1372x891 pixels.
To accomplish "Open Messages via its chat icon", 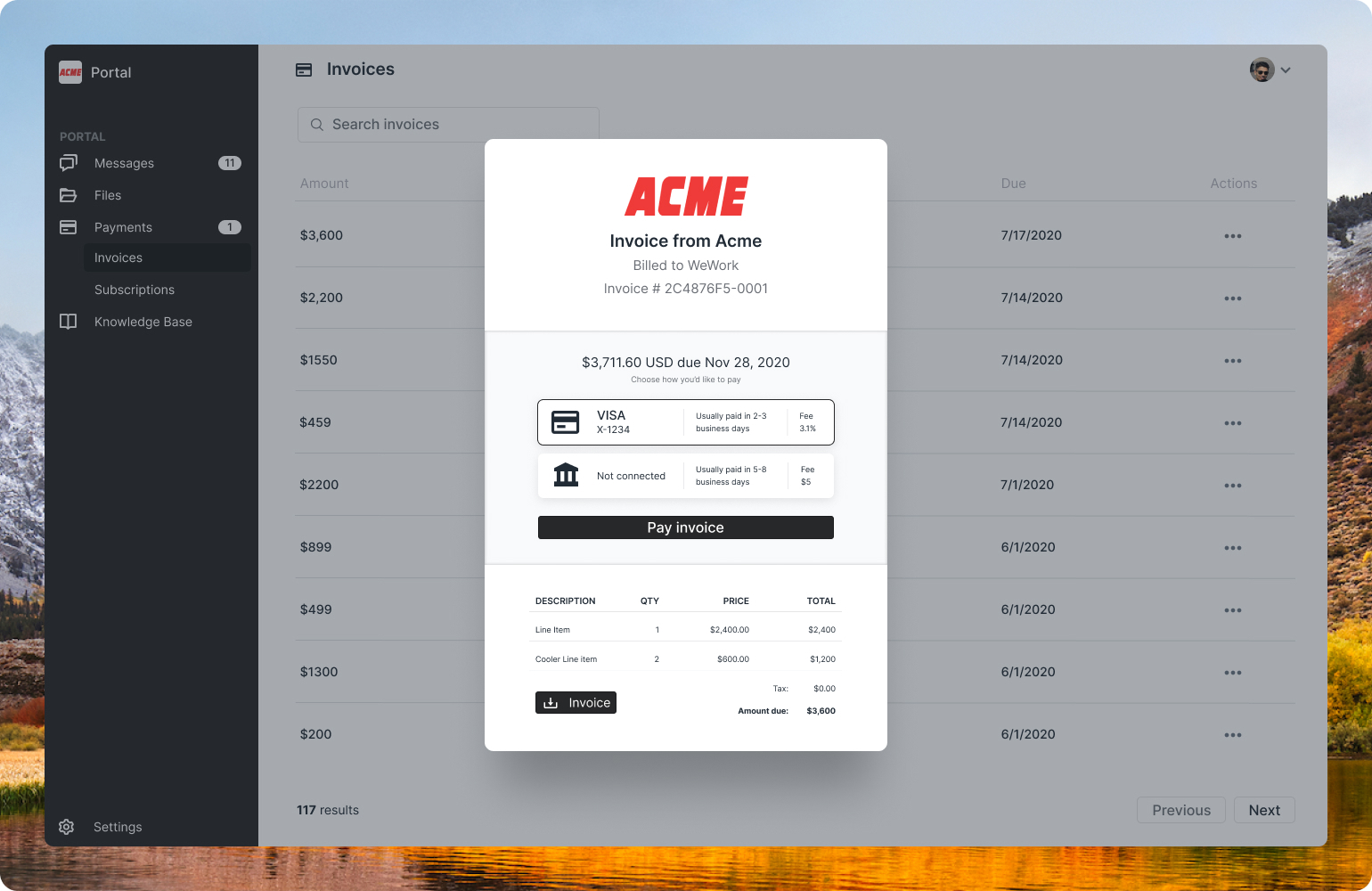I will pos(69,163).
